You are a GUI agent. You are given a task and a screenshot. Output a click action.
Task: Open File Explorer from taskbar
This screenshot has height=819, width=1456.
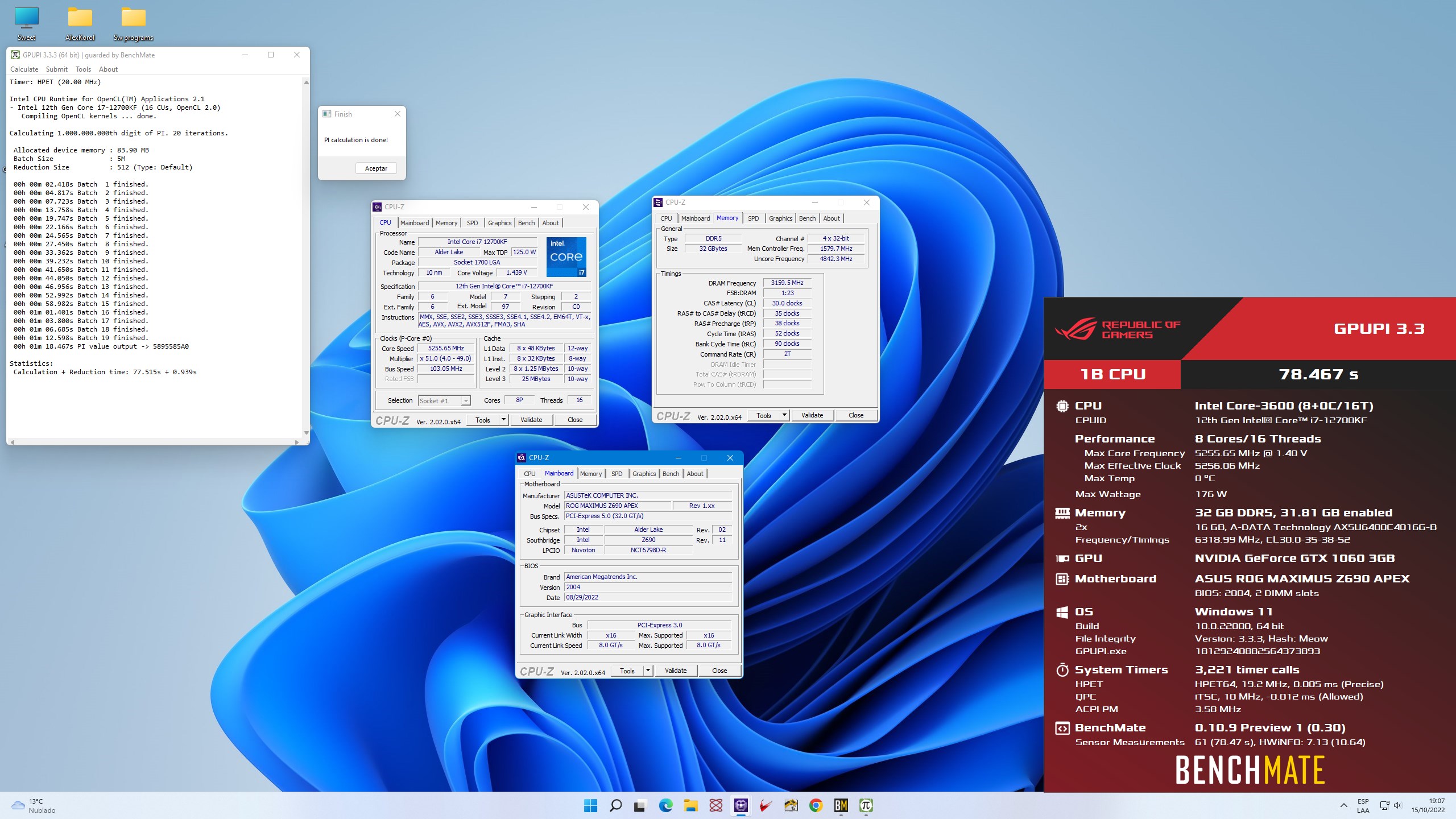coord(690,805)
